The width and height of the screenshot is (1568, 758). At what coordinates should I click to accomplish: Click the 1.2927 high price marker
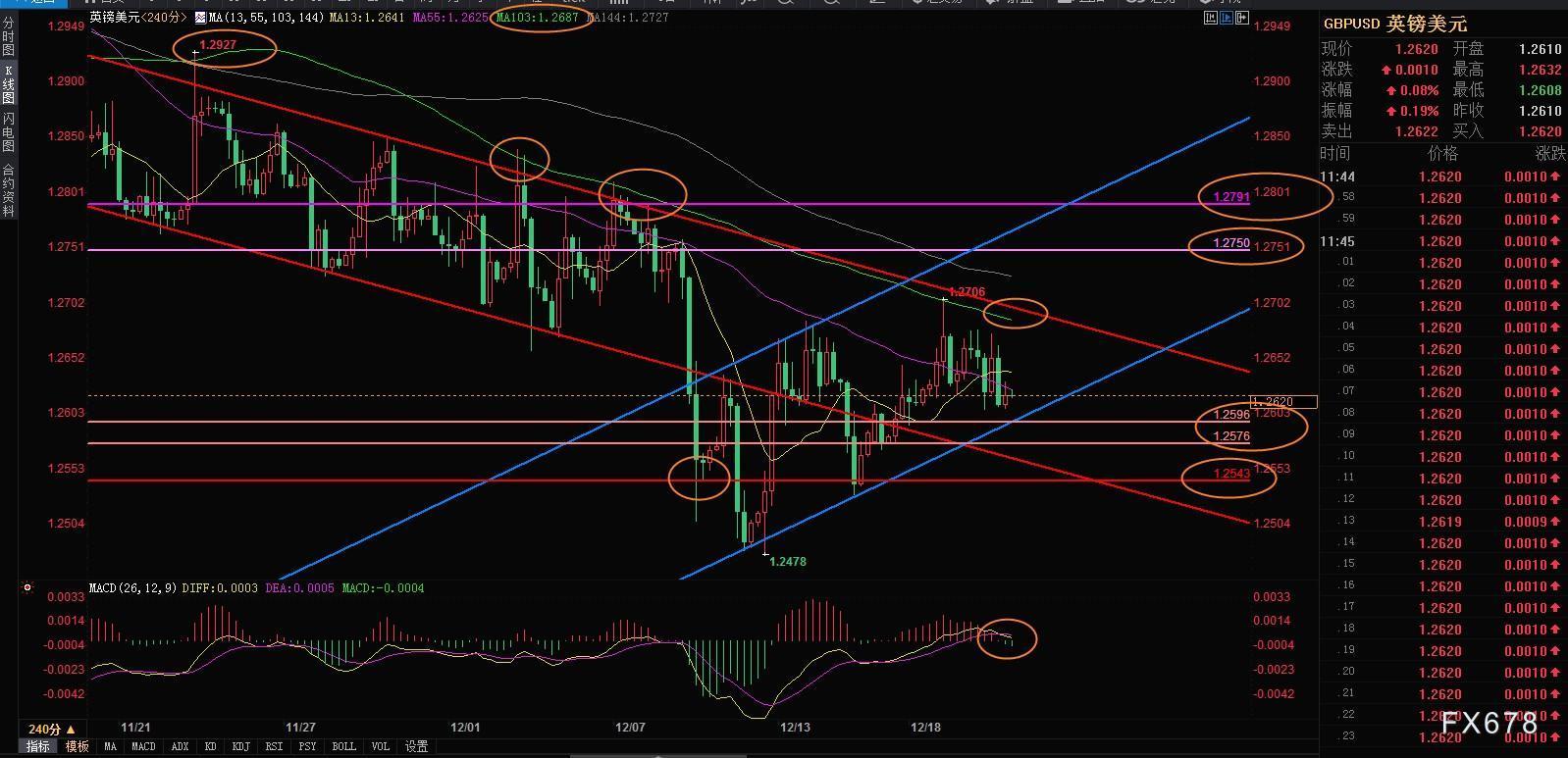tap(218, 45)
